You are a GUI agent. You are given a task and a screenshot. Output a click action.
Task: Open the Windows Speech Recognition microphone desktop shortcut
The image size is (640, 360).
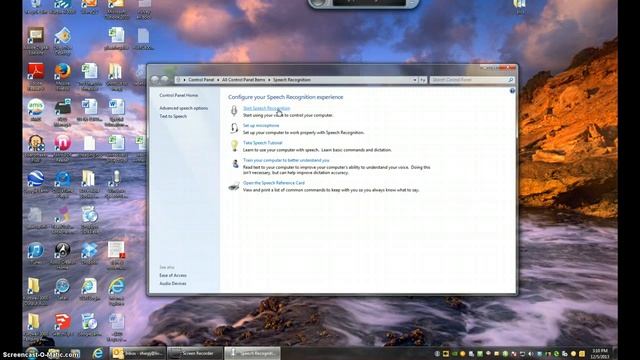[x=116, y=184]
